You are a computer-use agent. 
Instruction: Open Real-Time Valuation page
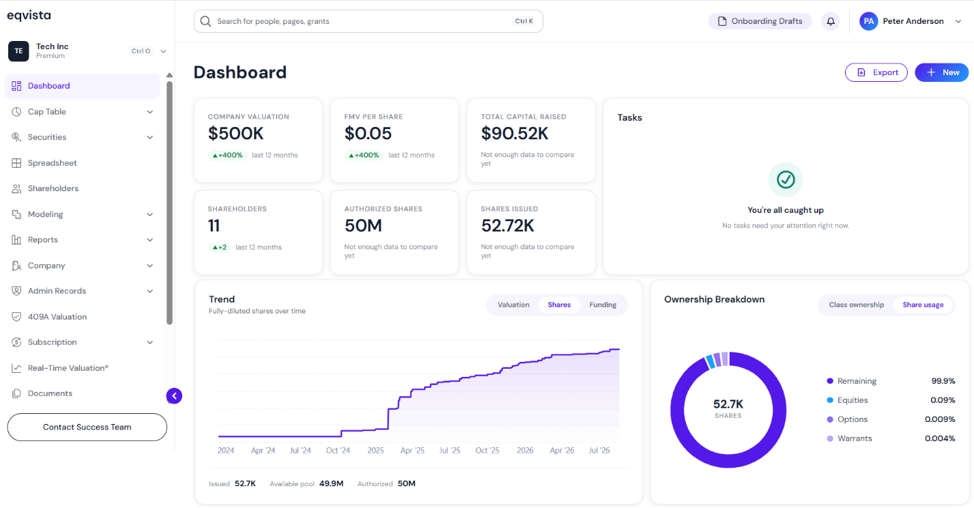[x=82, y=368]
